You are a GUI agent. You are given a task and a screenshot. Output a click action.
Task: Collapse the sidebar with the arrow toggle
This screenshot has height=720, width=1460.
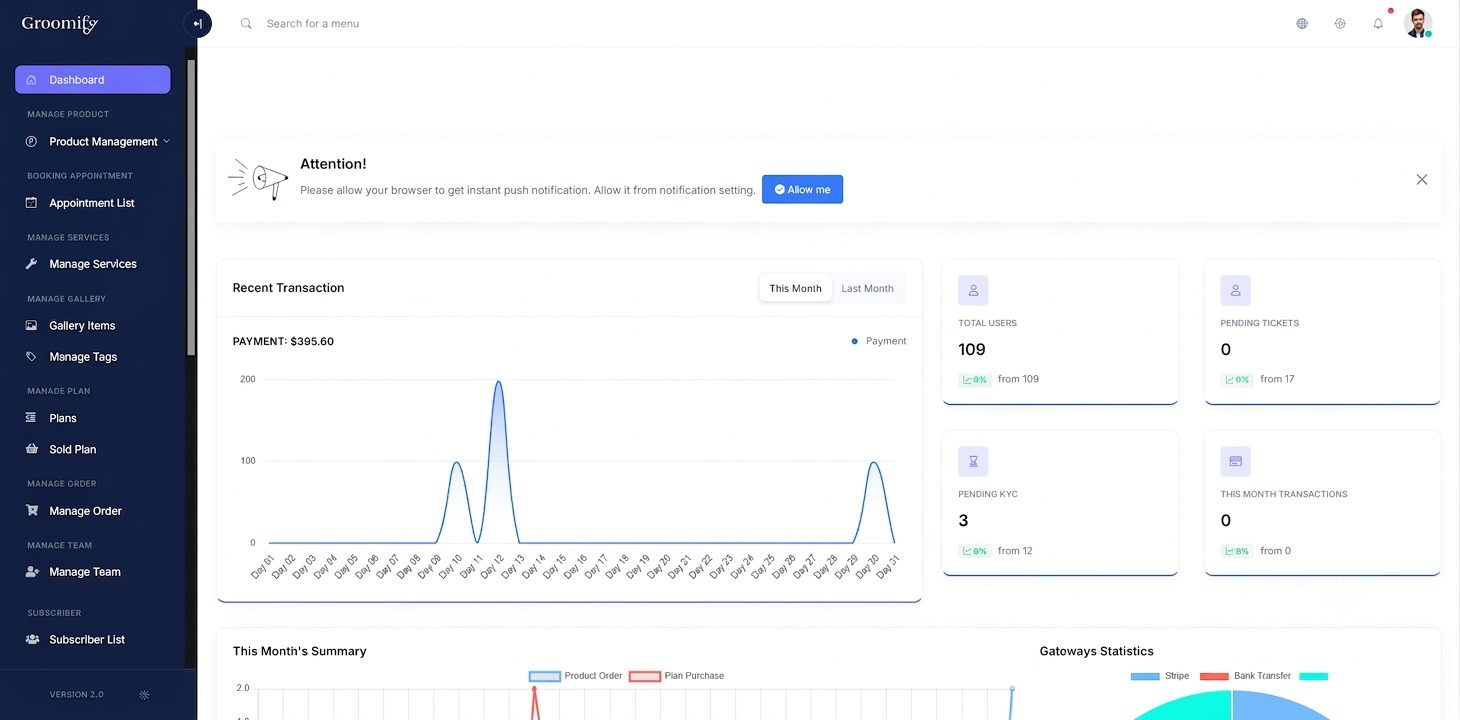pyautogui.click(x=198, y=24)
